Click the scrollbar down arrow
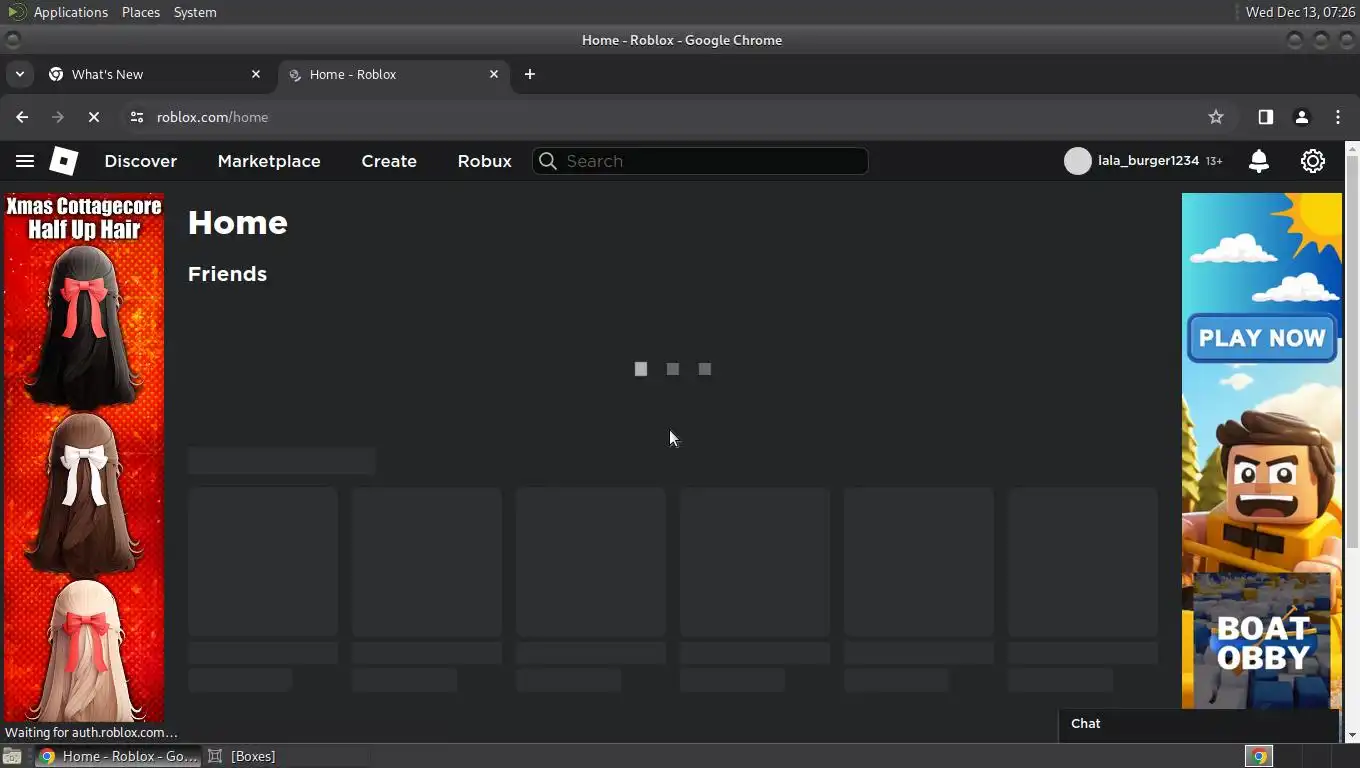Screen dimensions: 1360x768 click(1352, 735)
